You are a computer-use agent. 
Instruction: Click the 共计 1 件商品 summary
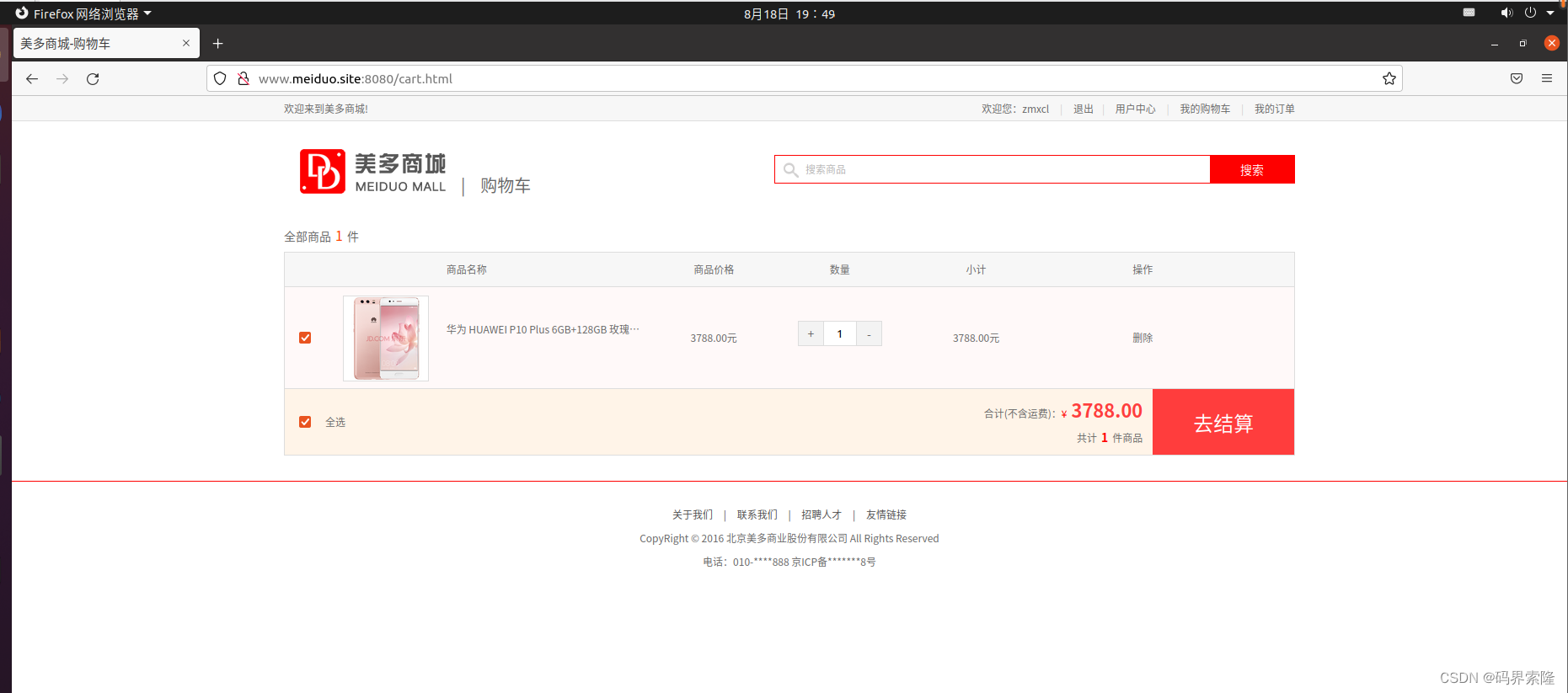tap(1110, 438)
